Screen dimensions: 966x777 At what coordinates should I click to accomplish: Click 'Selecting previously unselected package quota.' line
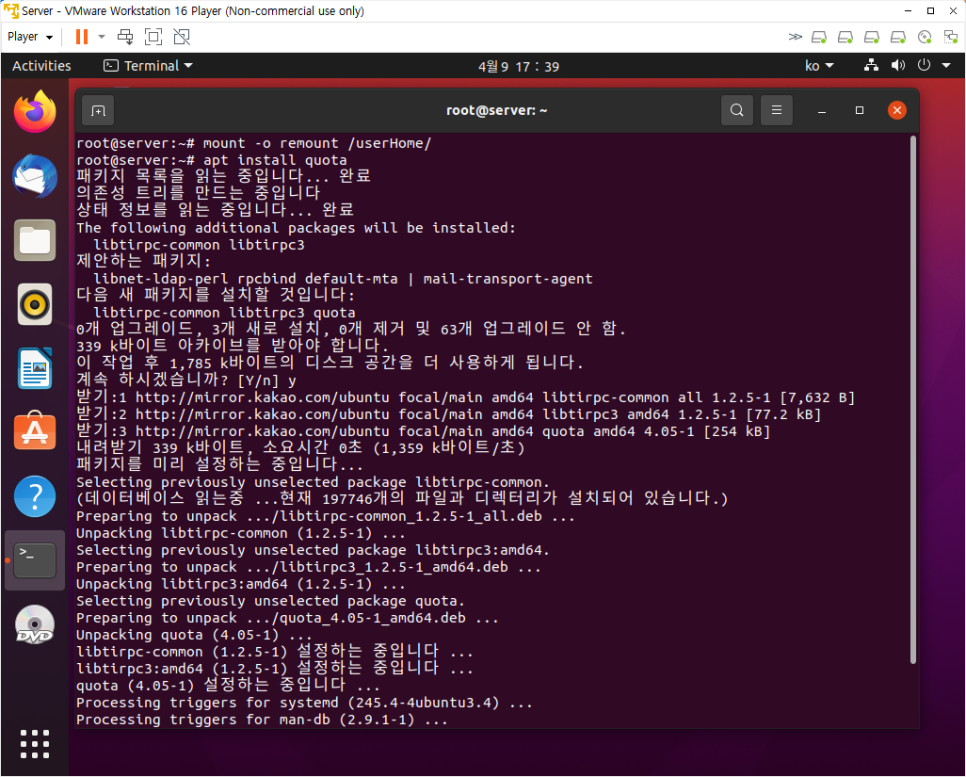click(x=270, y=601)
